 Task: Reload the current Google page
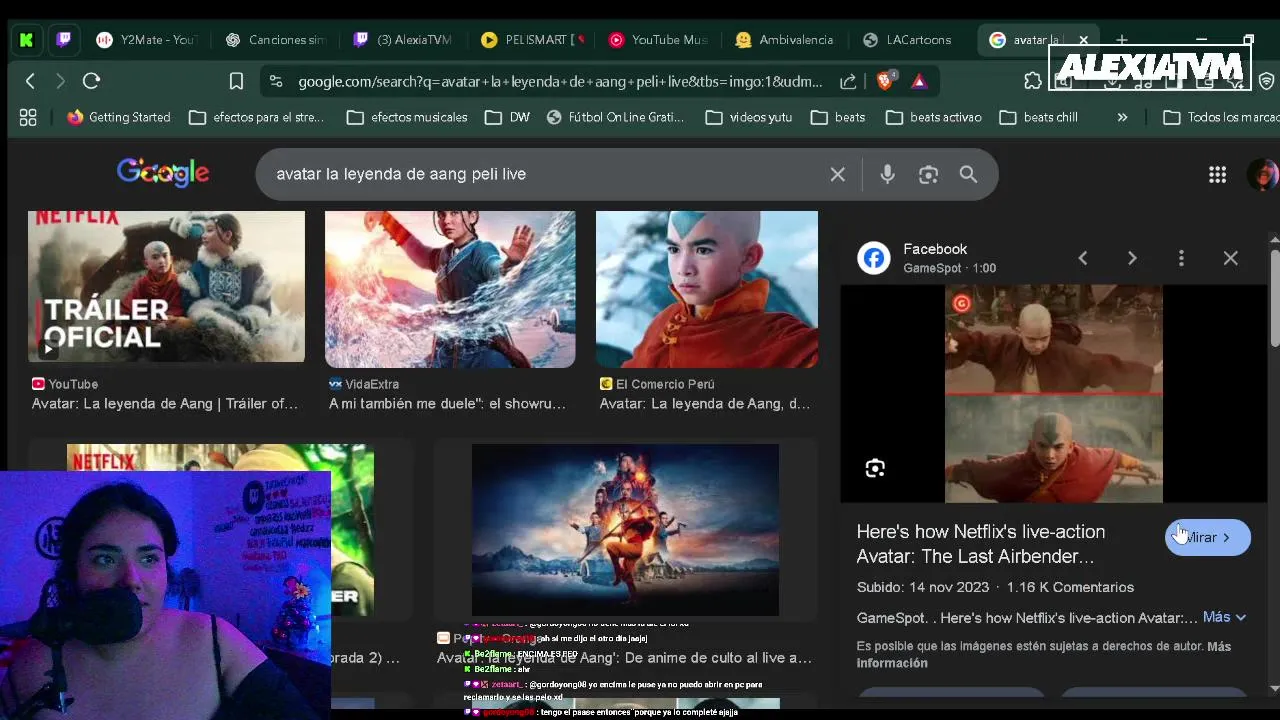point(91,81)
